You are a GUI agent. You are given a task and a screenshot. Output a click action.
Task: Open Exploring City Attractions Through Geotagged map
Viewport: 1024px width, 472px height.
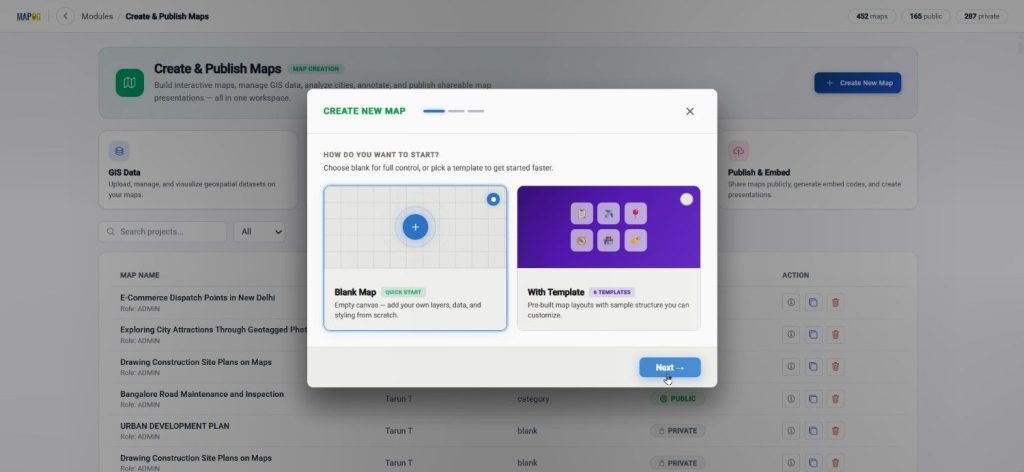click(213, 330)
